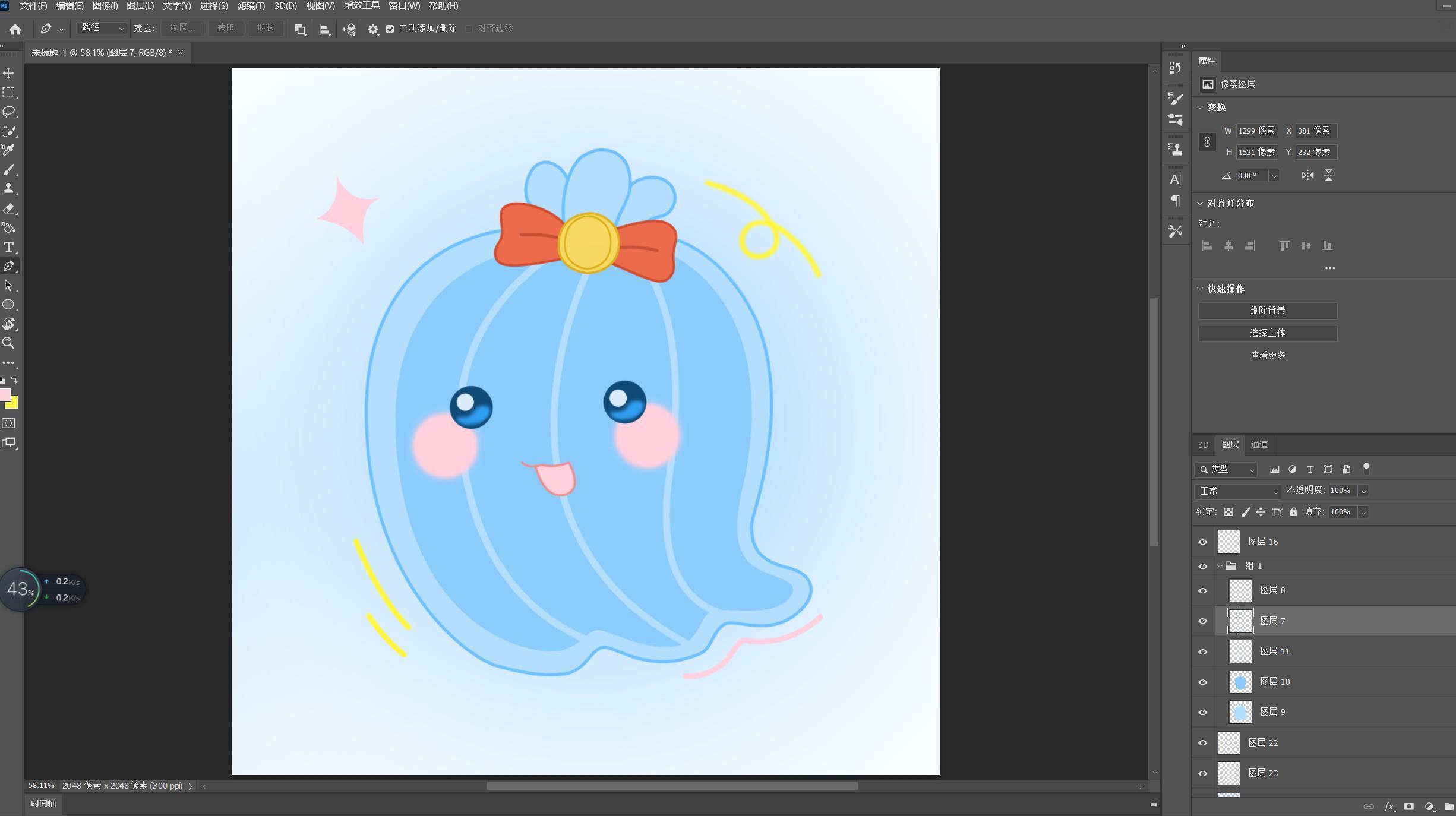Click the Home icon in options bar

pos(15,29)
